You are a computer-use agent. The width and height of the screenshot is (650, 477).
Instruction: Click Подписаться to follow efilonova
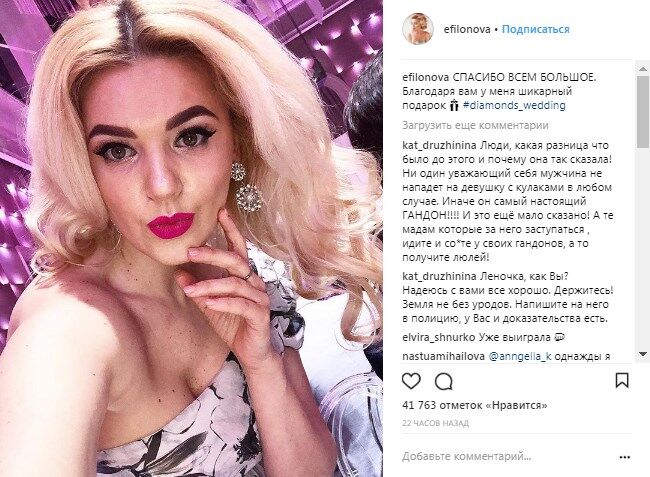click(536, 29)
